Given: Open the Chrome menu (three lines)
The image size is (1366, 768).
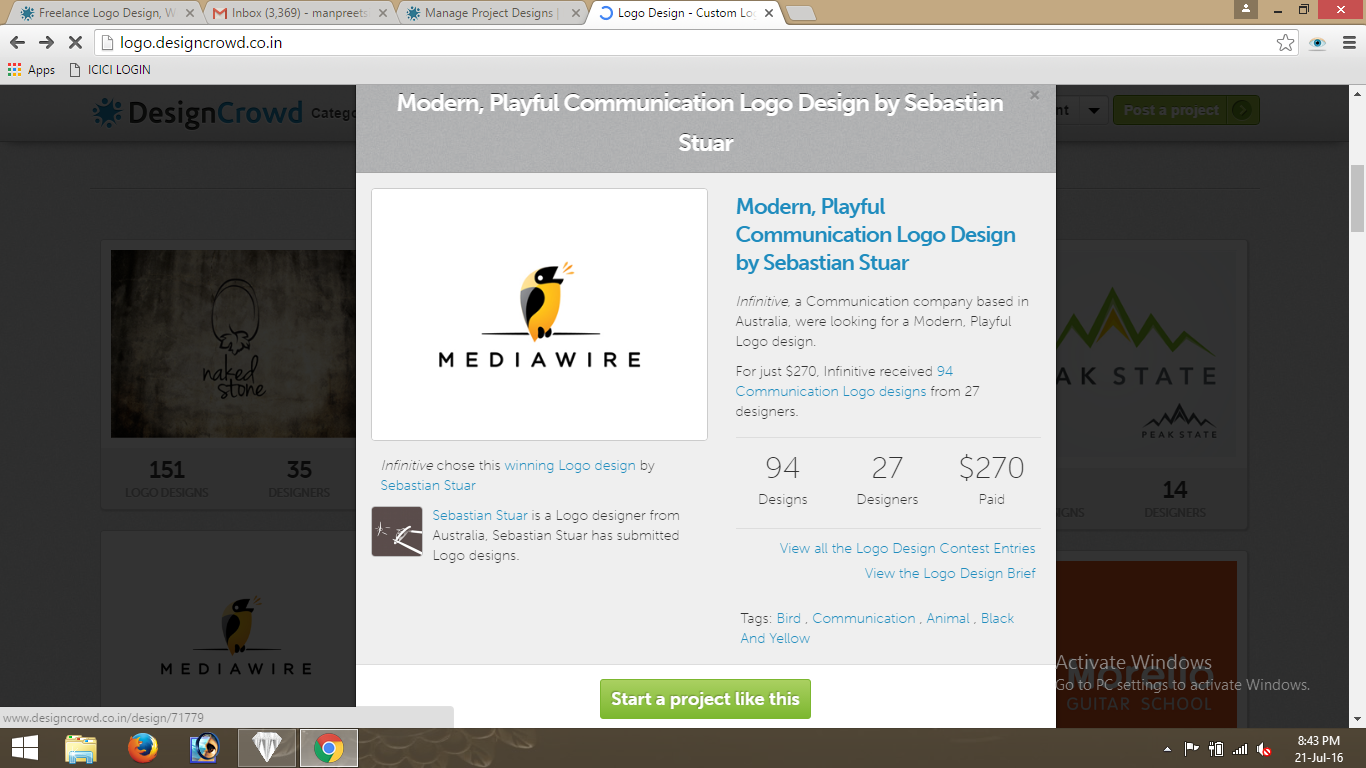Looking at the screenshot, I should 1346,42.
